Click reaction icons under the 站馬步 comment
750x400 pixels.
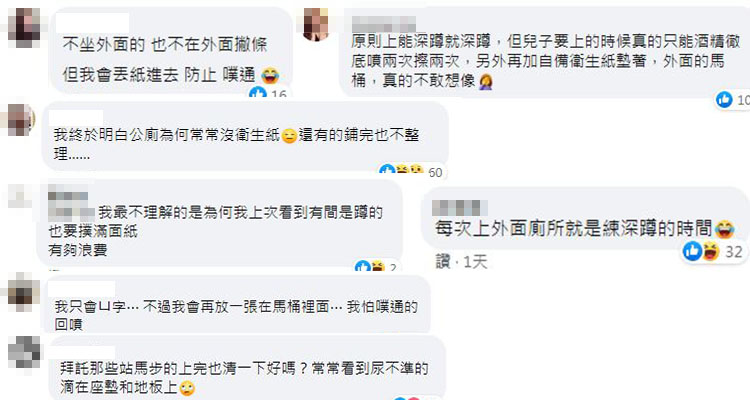[407, 398]
